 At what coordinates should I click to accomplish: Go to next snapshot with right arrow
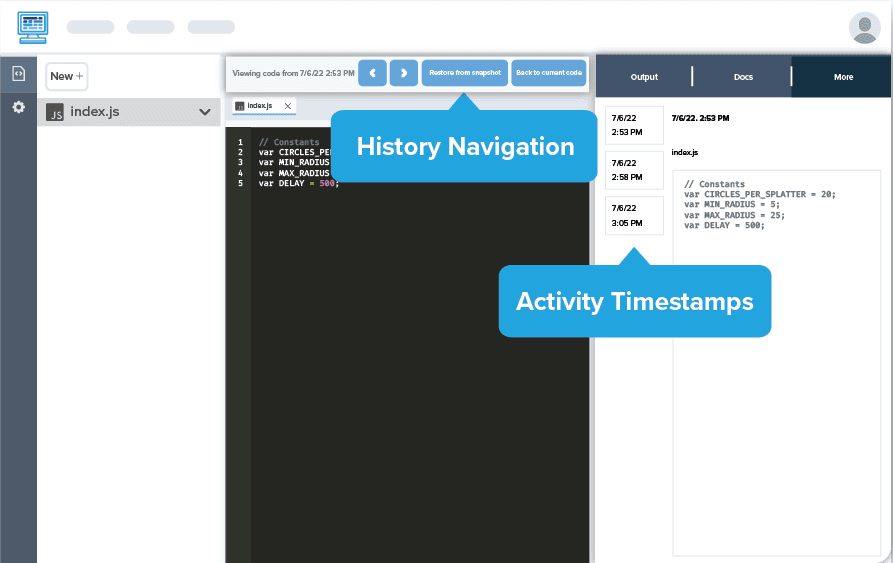404,73
